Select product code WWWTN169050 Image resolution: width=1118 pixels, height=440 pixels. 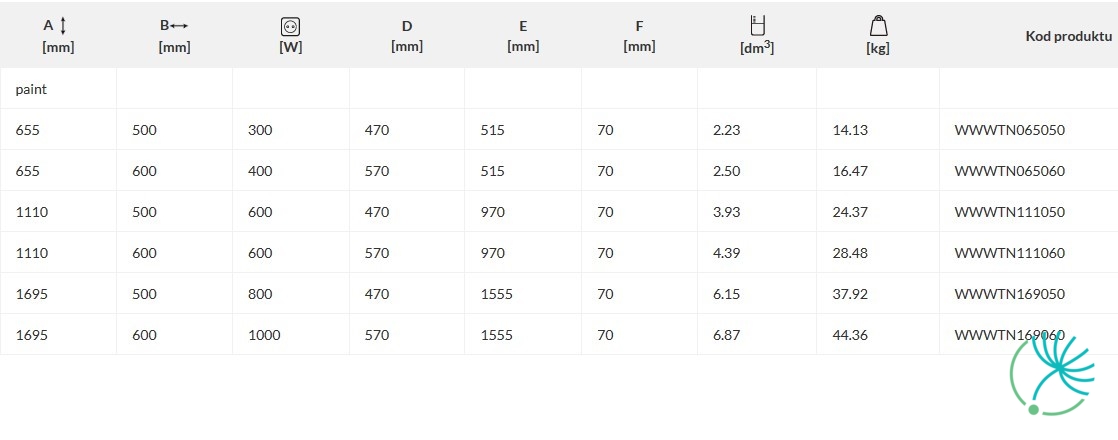(x=1010, y=294)
